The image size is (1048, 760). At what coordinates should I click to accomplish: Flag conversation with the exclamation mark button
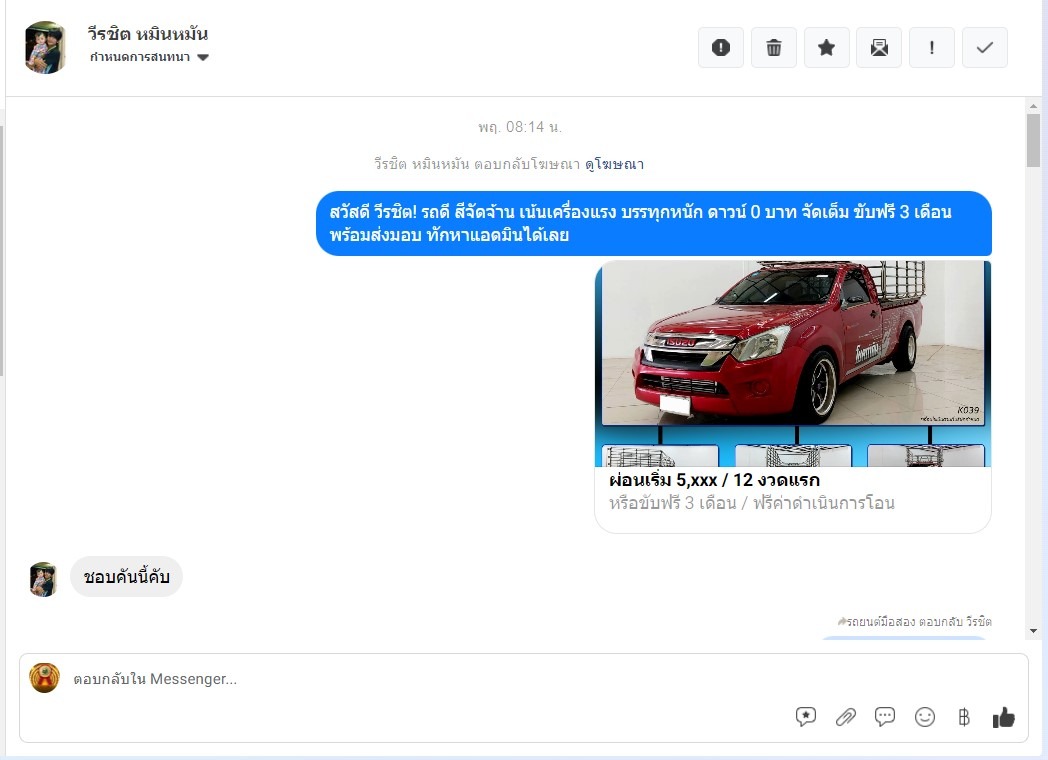coord(932,48)
